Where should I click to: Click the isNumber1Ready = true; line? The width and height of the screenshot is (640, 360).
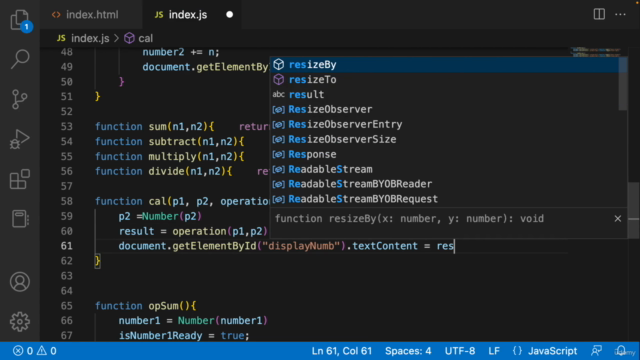pos(184,336)
